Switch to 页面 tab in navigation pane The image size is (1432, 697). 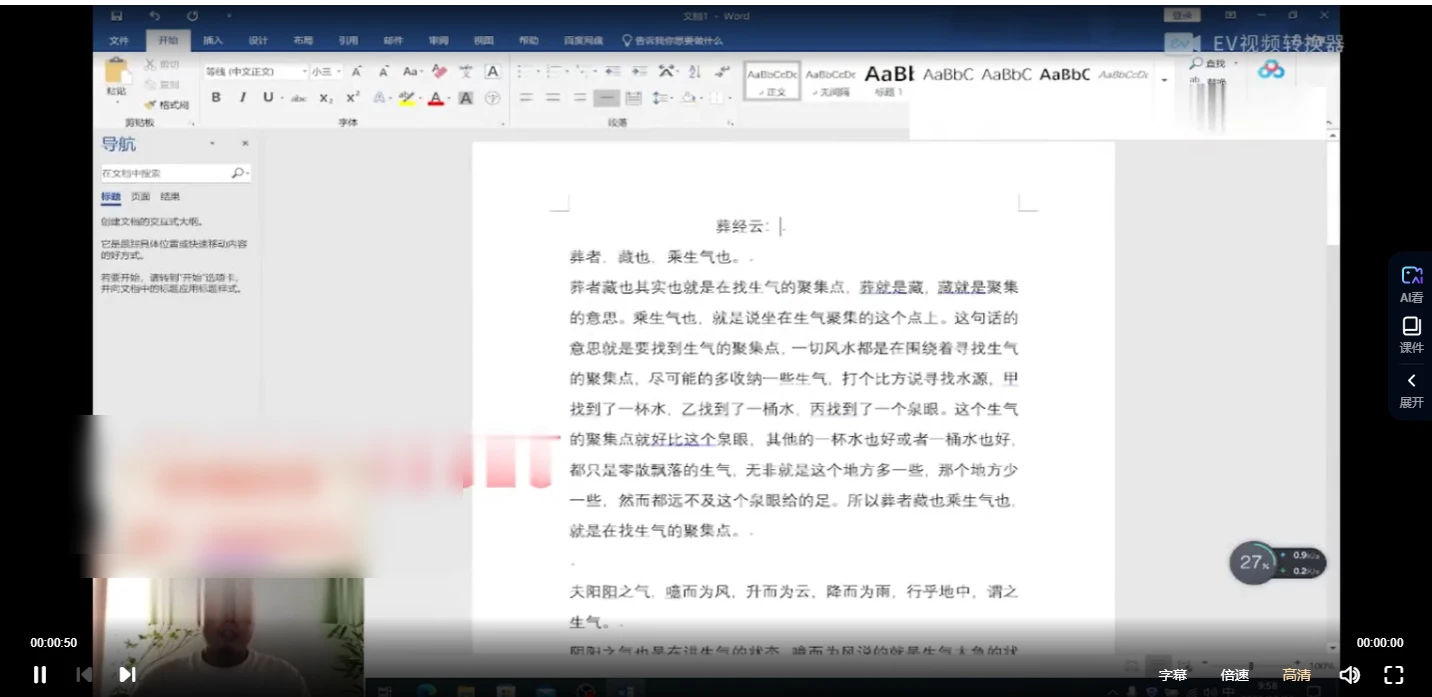(x=140, y=197)
